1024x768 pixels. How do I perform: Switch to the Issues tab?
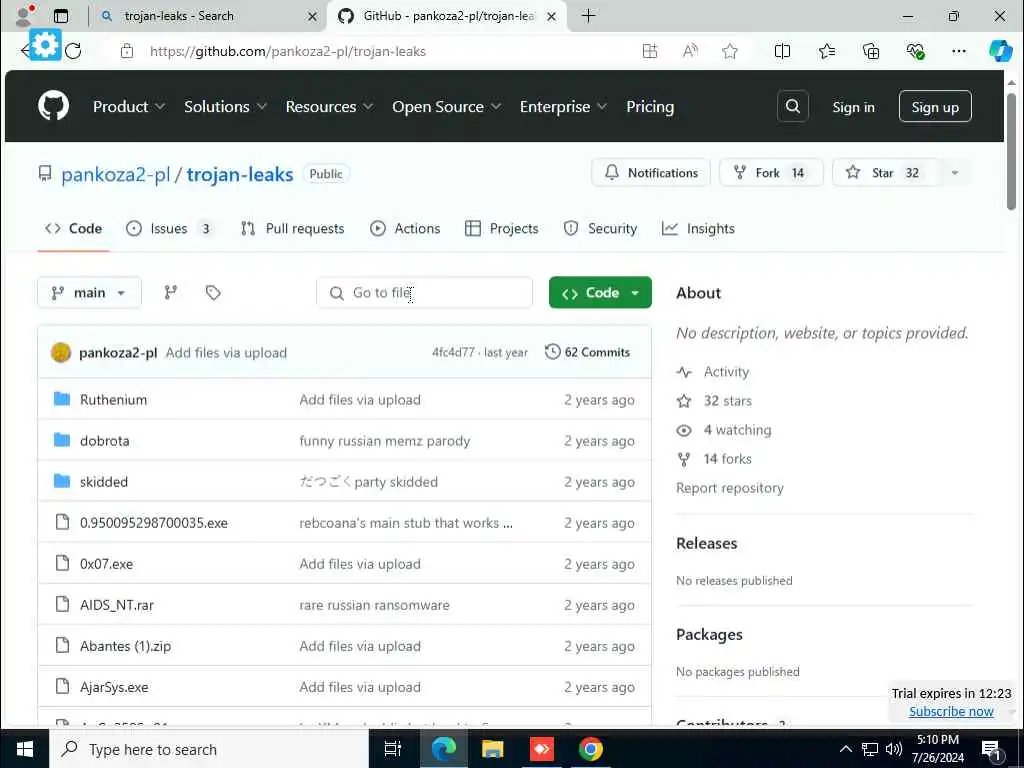(x=169, y=229)
